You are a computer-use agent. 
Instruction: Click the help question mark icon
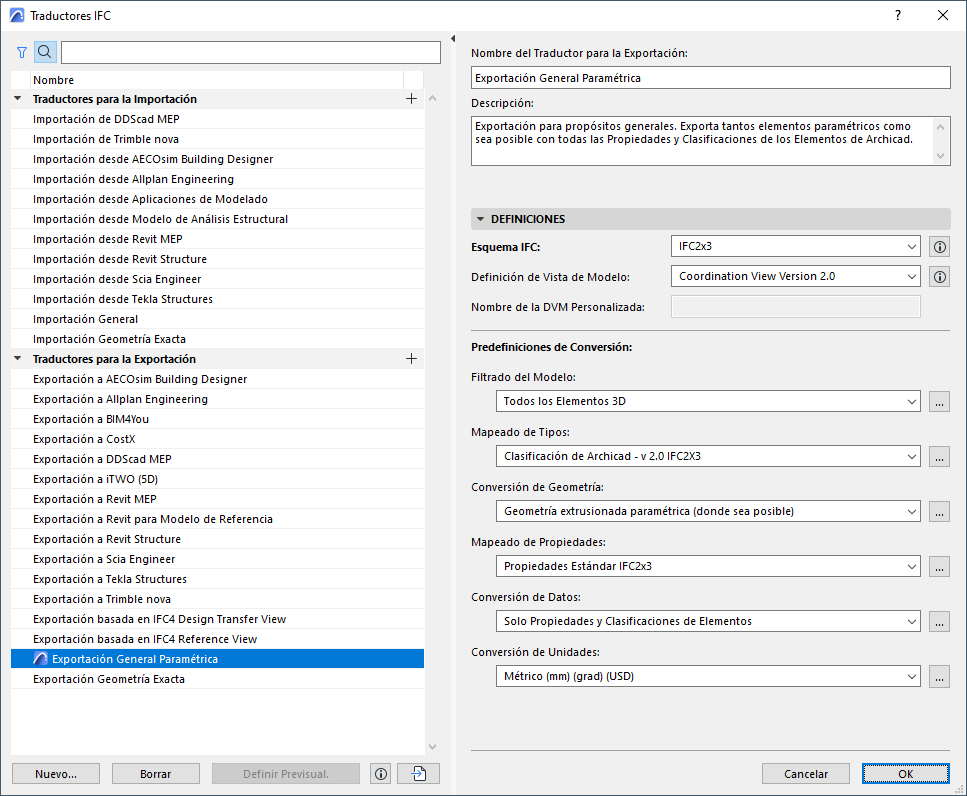click(898, 15)
